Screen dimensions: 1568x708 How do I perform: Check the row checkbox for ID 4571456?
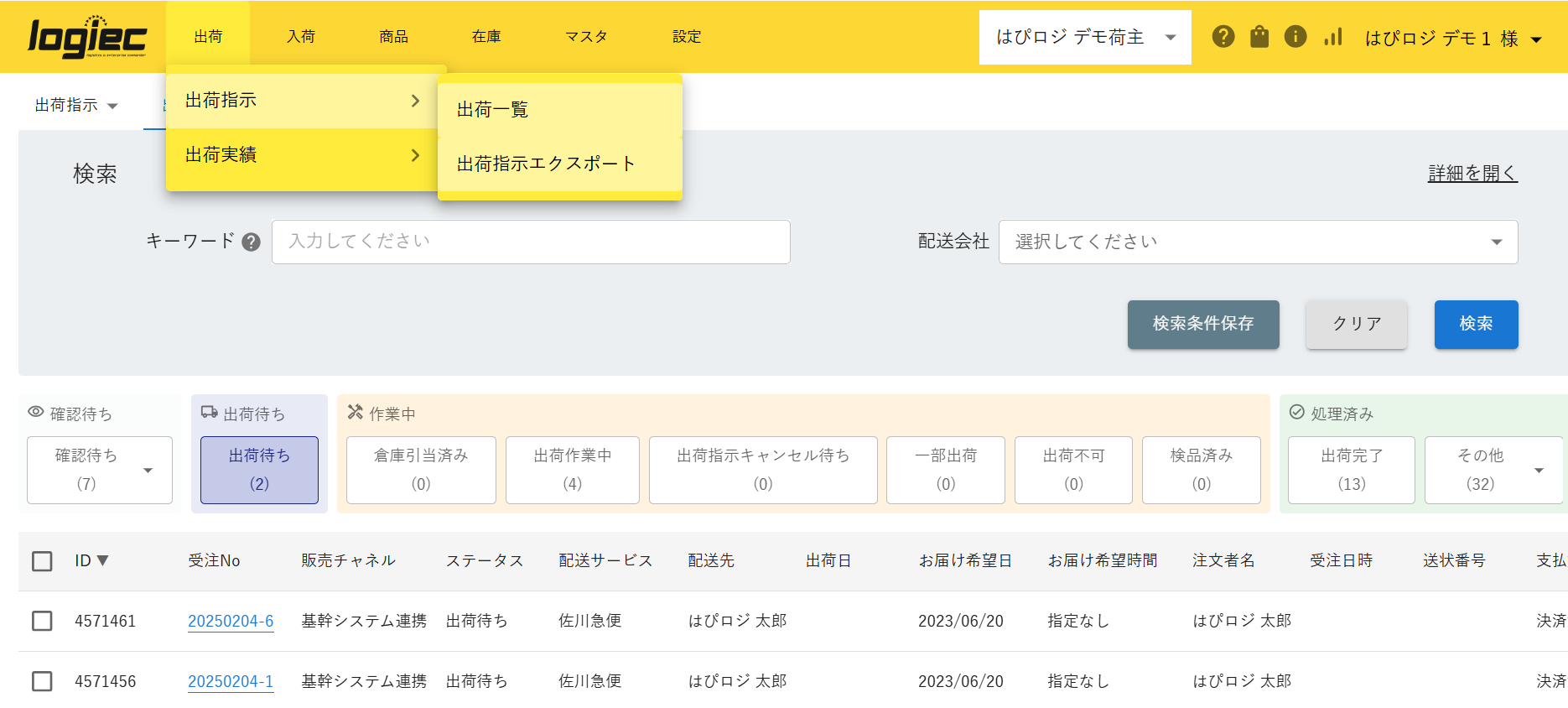pyautogui.click(x=42, y=681)
